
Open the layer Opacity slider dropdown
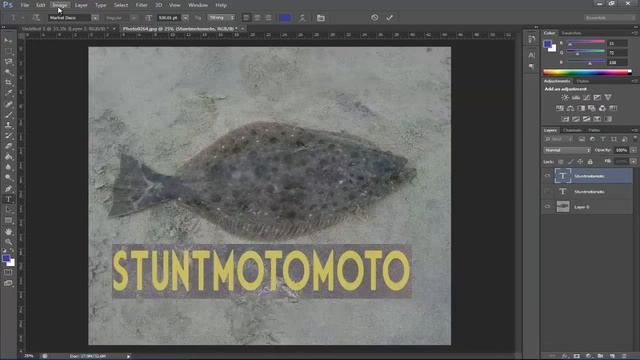(x=633, y=150)
